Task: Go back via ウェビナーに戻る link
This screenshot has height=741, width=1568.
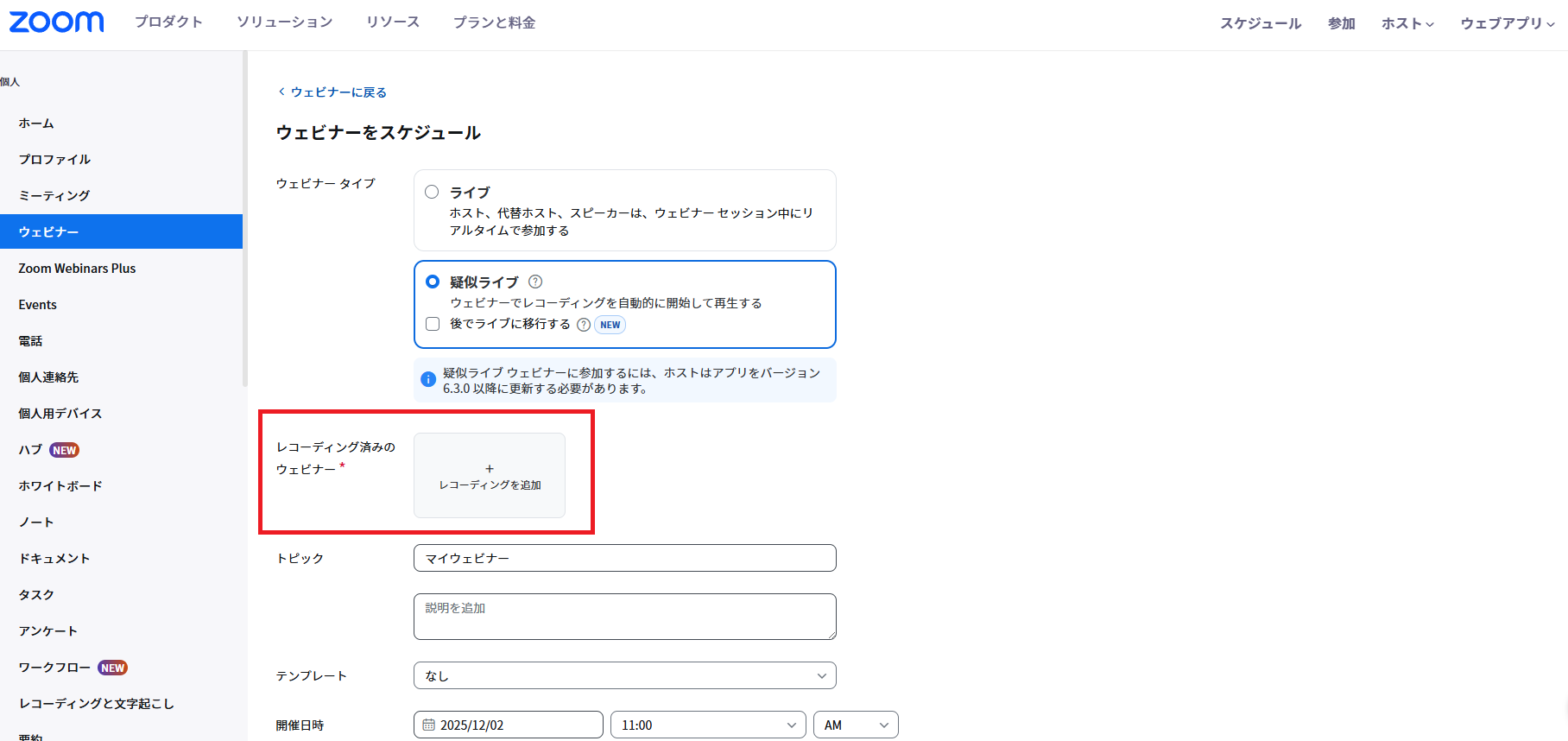Action: point(338,92)
